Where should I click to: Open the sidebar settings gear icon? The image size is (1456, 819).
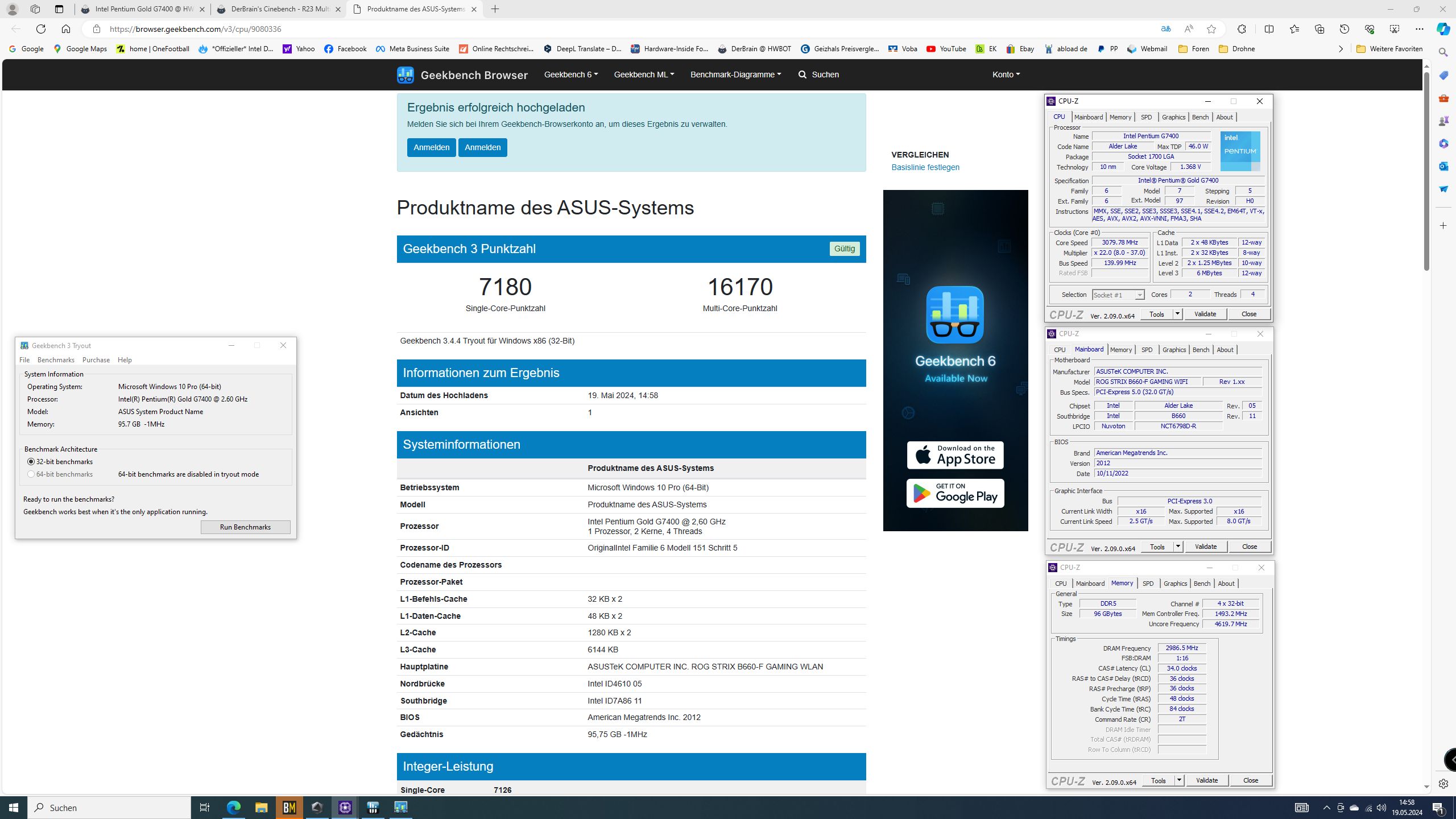(1443, 784)
